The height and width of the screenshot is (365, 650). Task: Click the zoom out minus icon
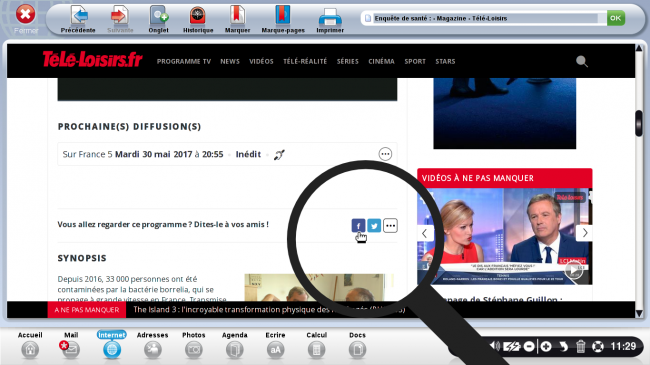click(x=529, y=346)
